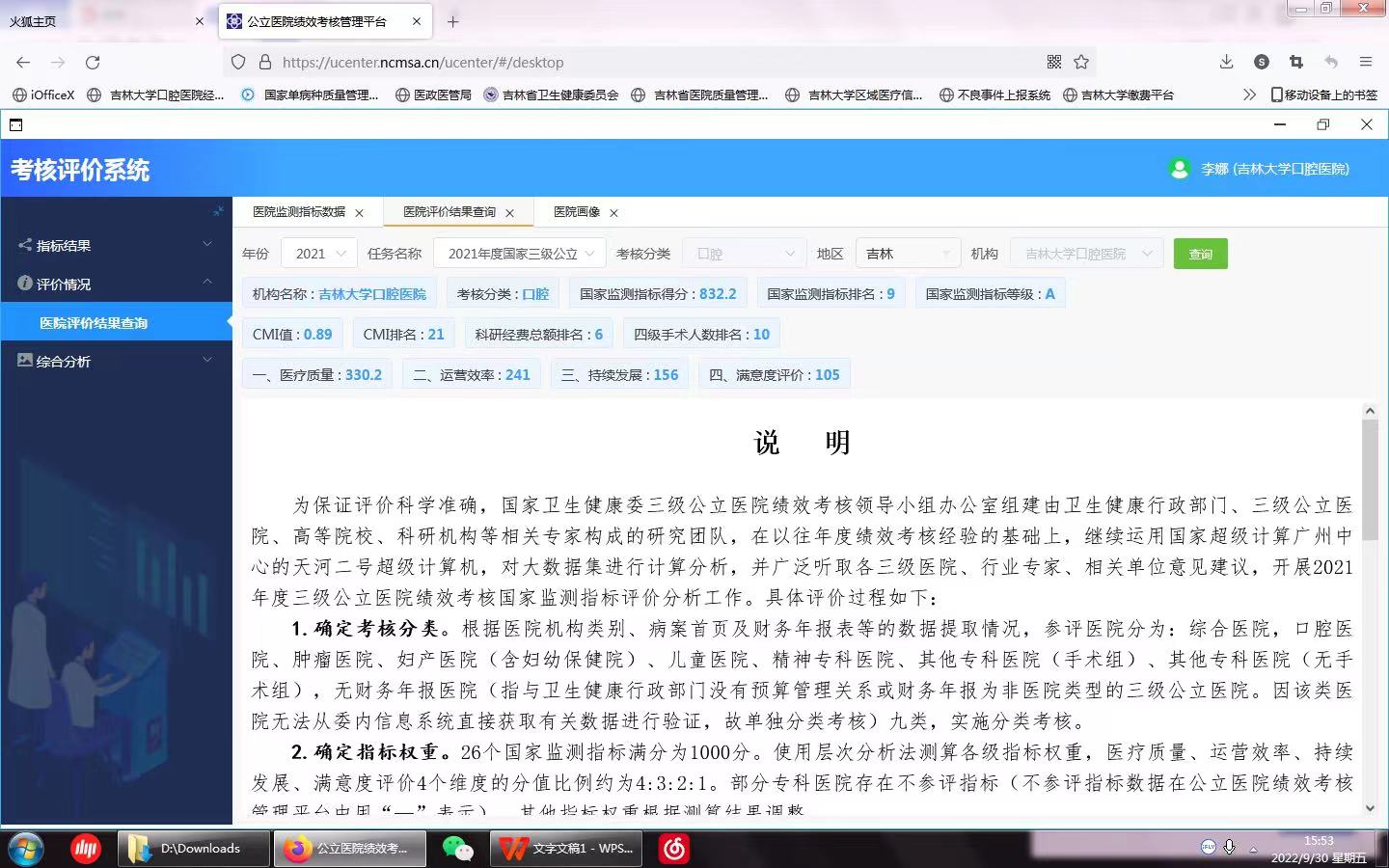Select the 公立医院绩效考核管理平台 browser tab
The image size is (1389, 868).
326,21
